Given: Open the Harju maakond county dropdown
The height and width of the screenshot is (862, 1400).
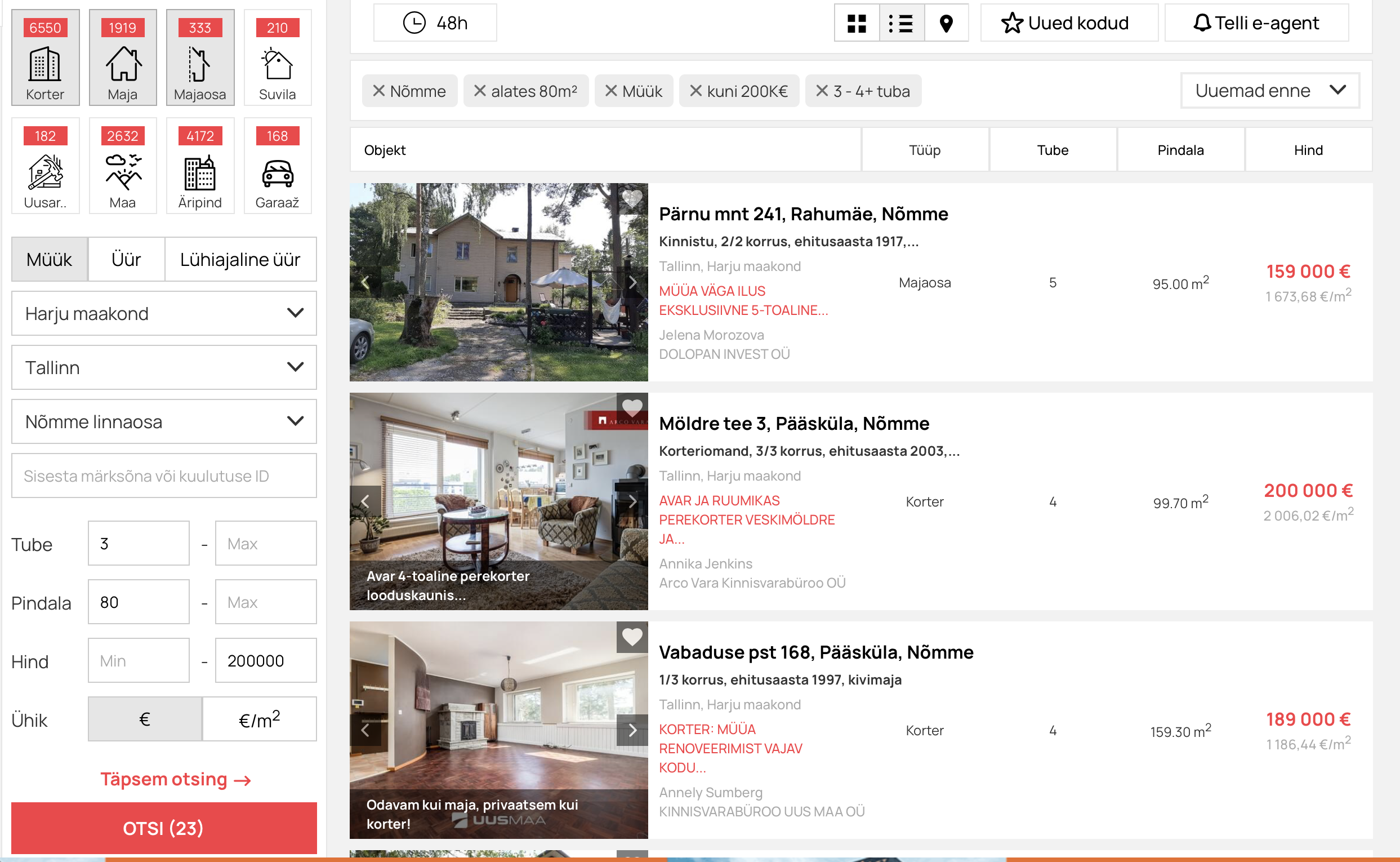Looking at the screenshot, I should coord(164,314).
